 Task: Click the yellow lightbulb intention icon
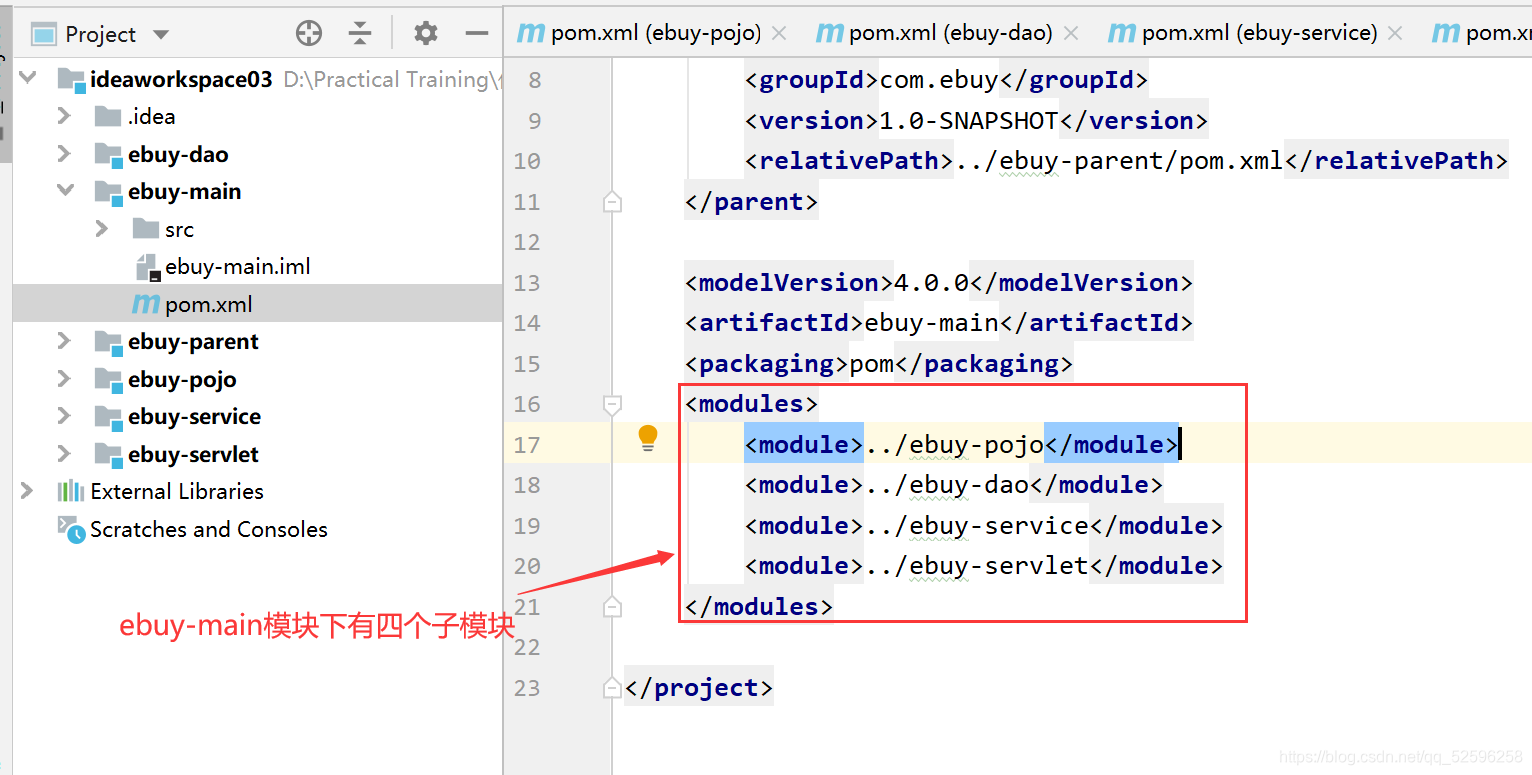coord(648,438)
